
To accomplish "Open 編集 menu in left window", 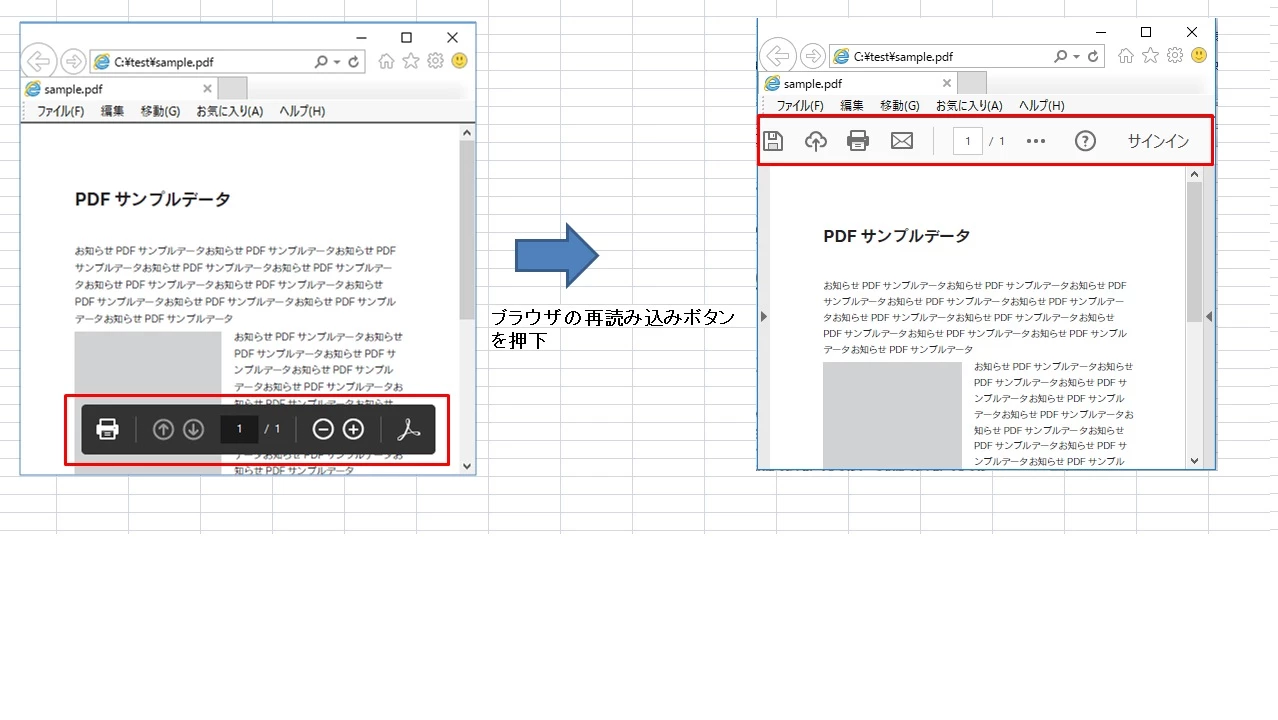I will pos(112,111).
